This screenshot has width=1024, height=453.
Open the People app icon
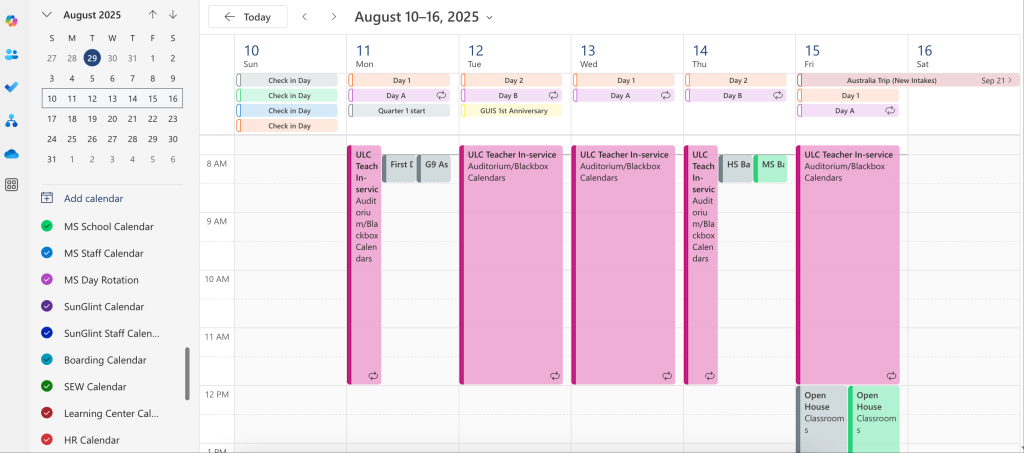(12, 54)
